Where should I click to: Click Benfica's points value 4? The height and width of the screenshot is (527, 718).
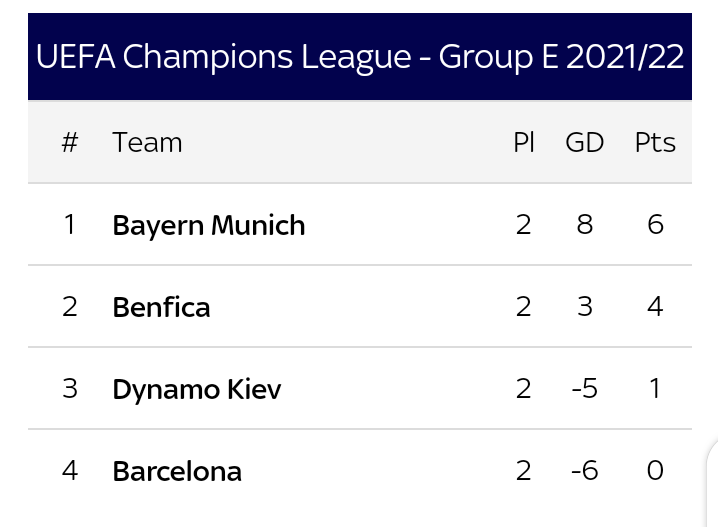coord(655,307)
